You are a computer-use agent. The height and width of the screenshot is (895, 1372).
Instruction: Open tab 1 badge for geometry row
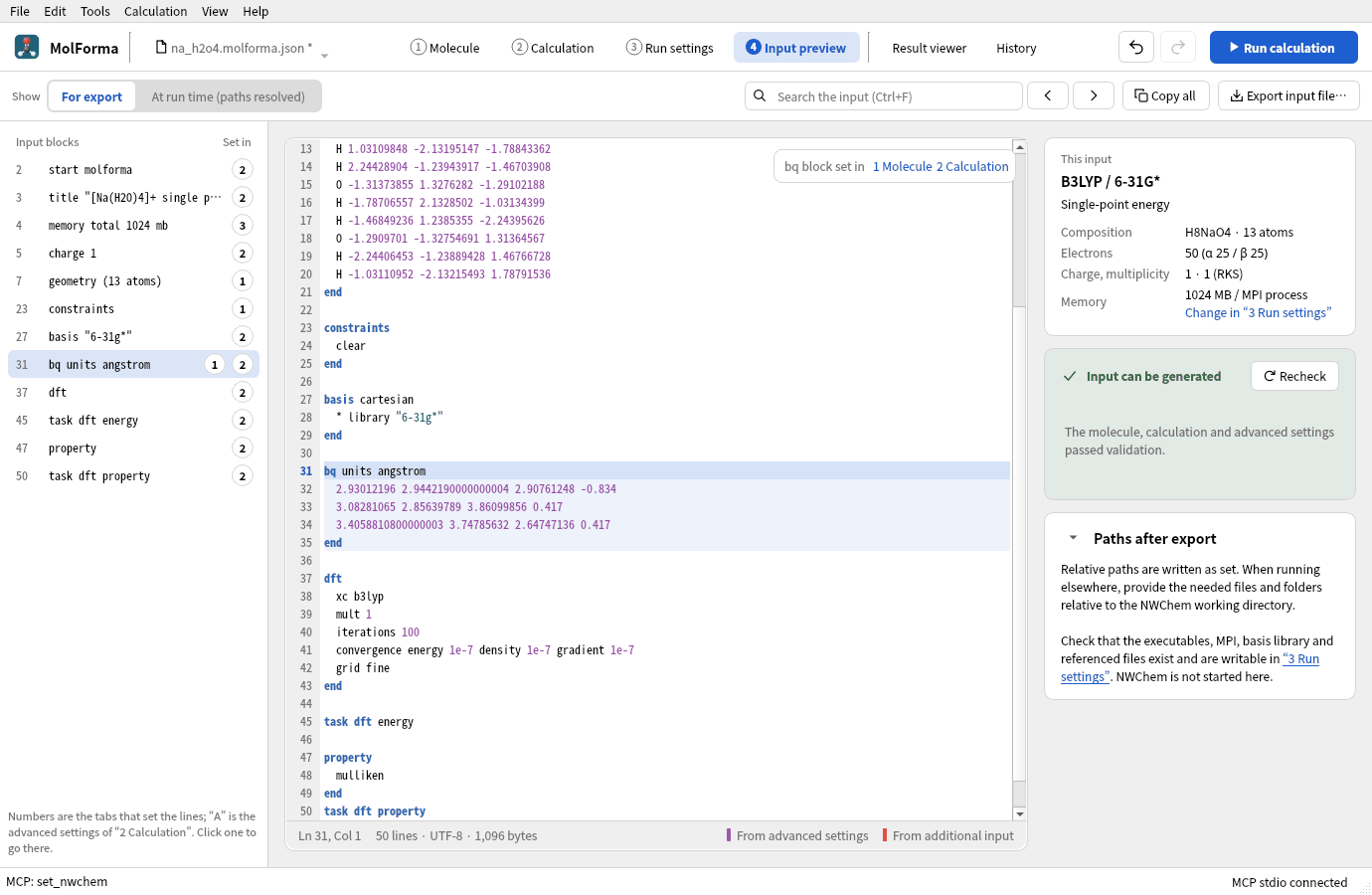pyautogui.click(x=243, y=280)
